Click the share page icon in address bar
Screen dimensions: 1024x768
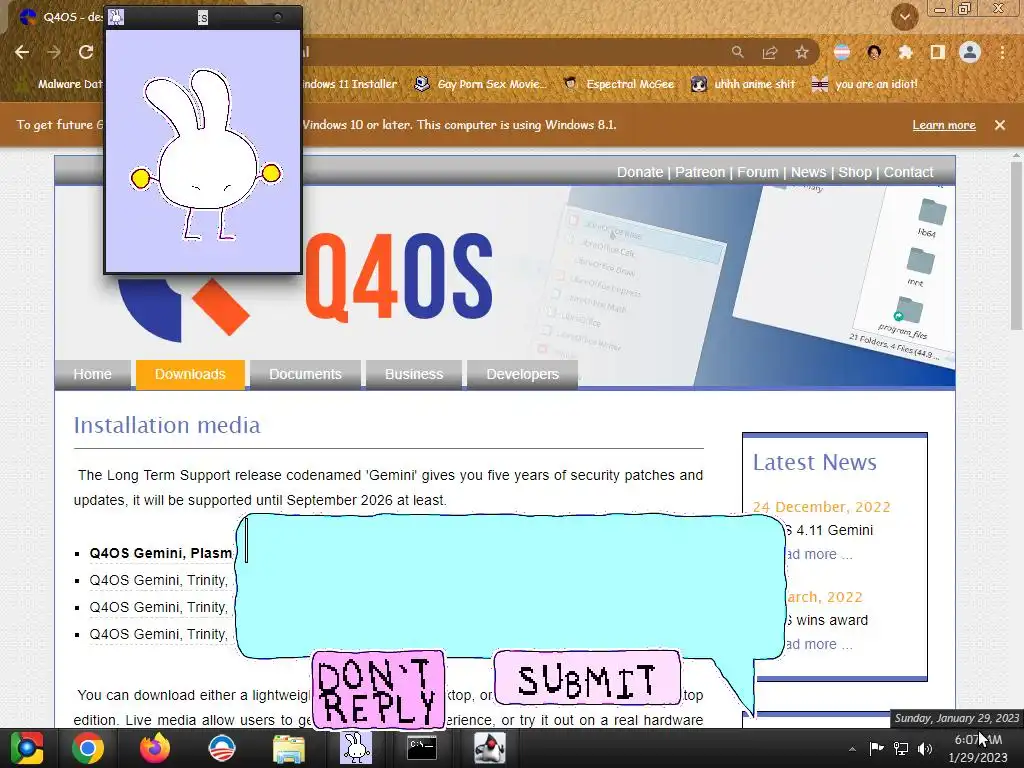(770, 52)
